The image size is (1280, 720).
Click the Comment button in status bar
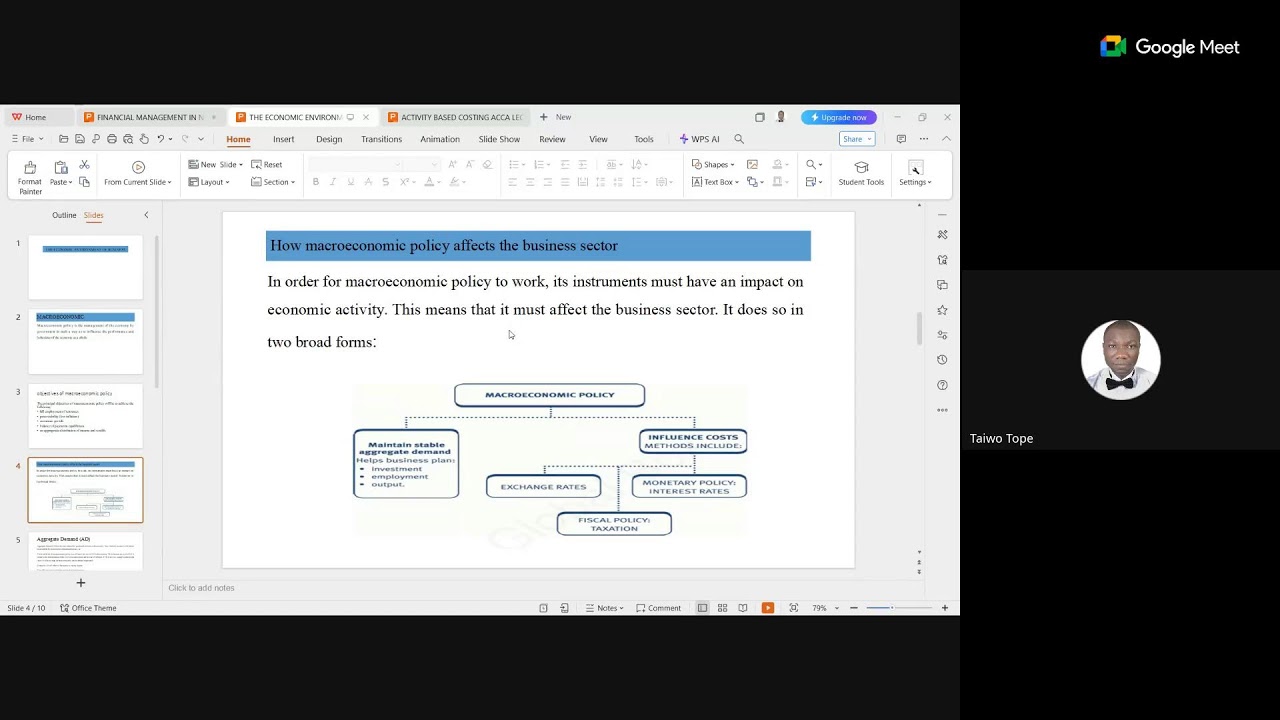point(658,608)
